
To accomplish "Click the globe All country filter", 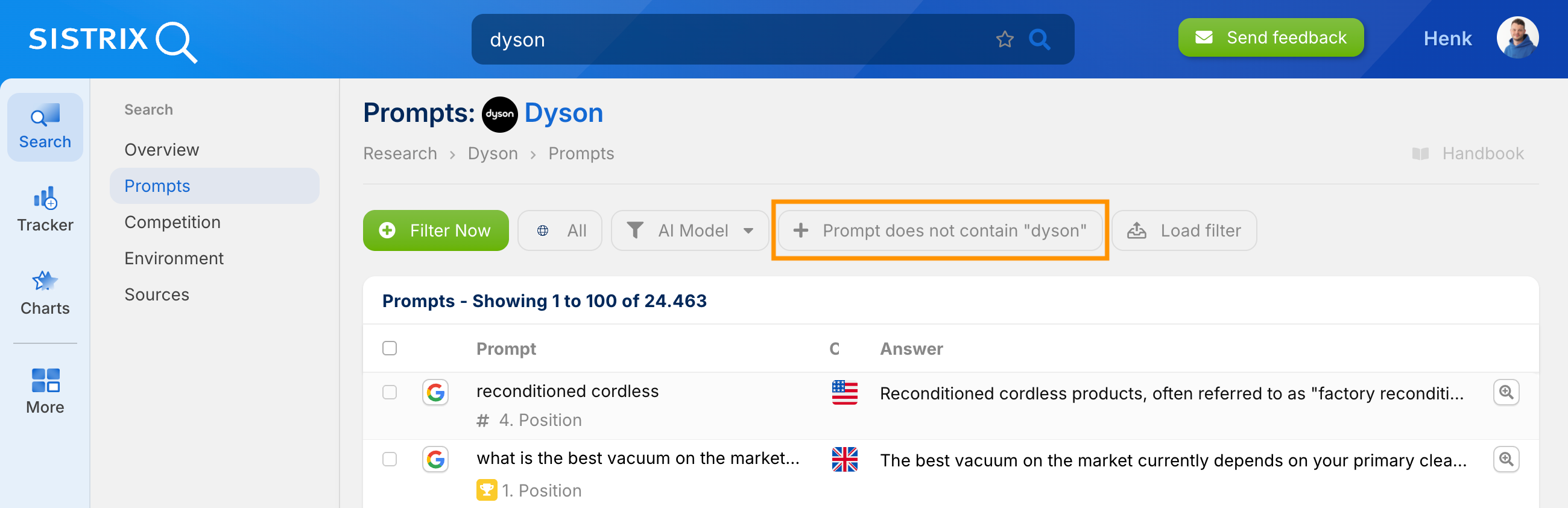I will (x=560, y=231).
